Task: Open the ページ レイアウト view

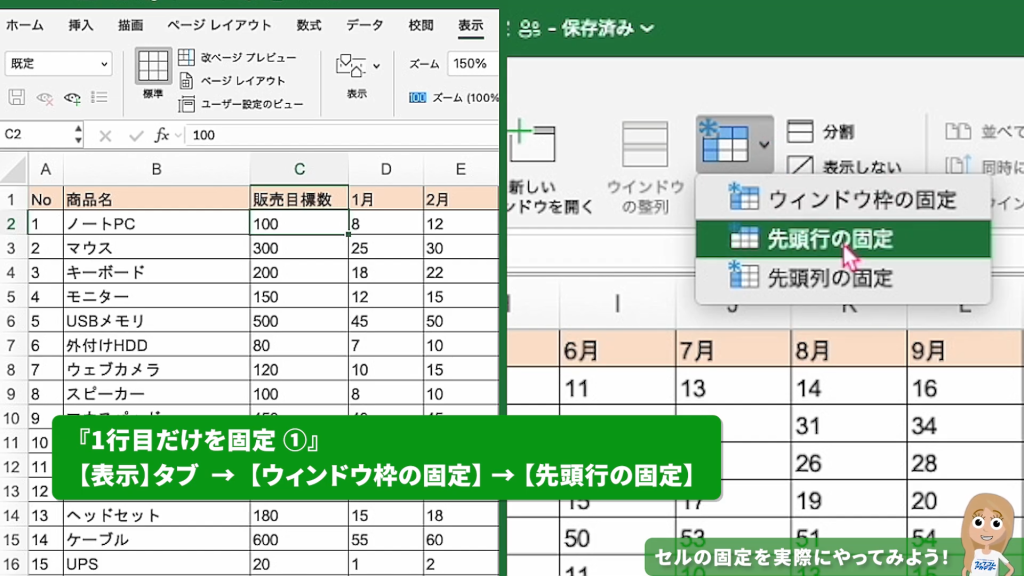Action: pyautogui.click(x=232, y=81)
